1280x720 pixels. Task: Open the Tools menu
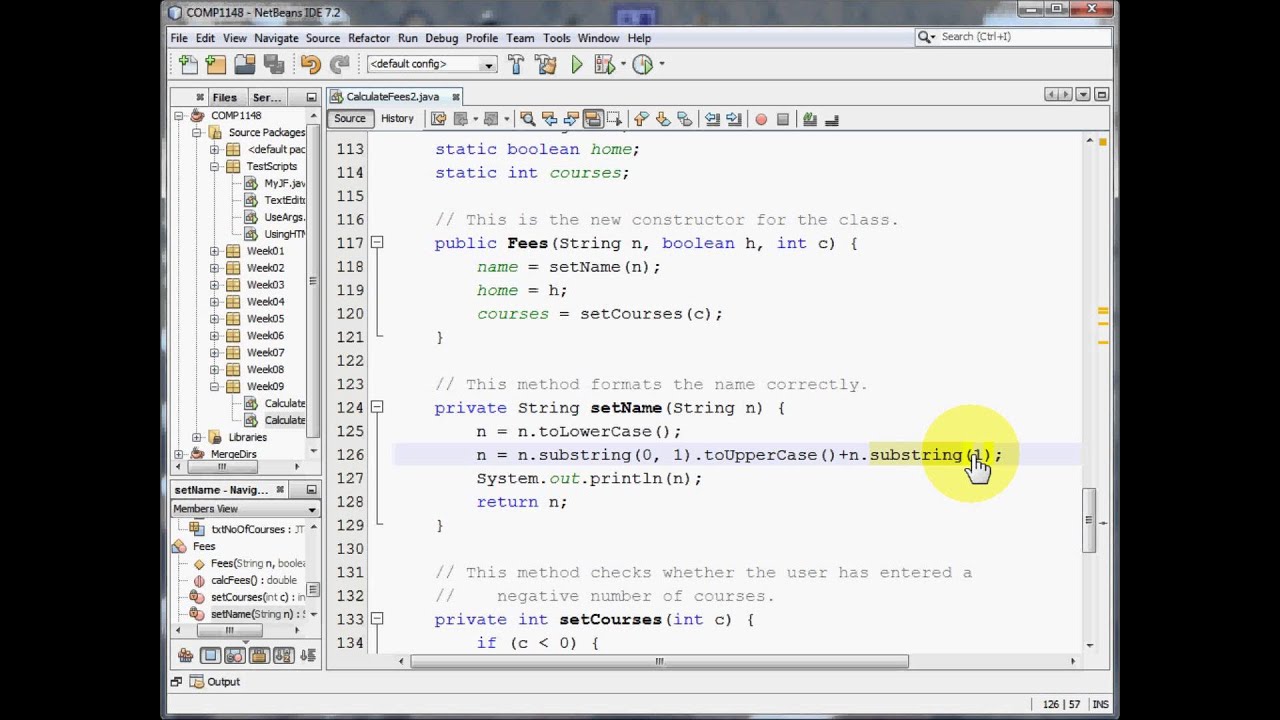(557, 38)
